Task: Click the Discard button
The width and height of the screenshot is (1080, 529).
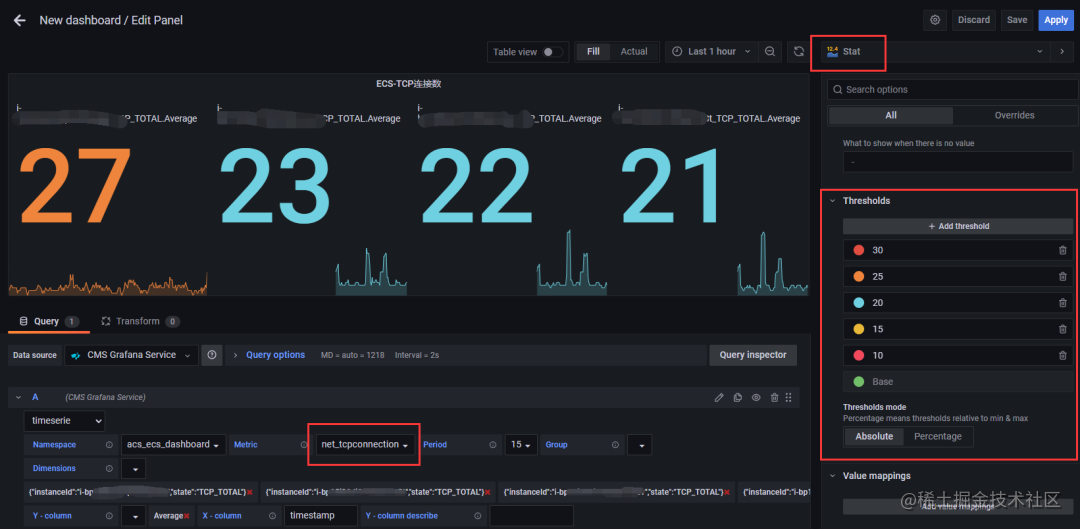Action: tap(974, 20)
